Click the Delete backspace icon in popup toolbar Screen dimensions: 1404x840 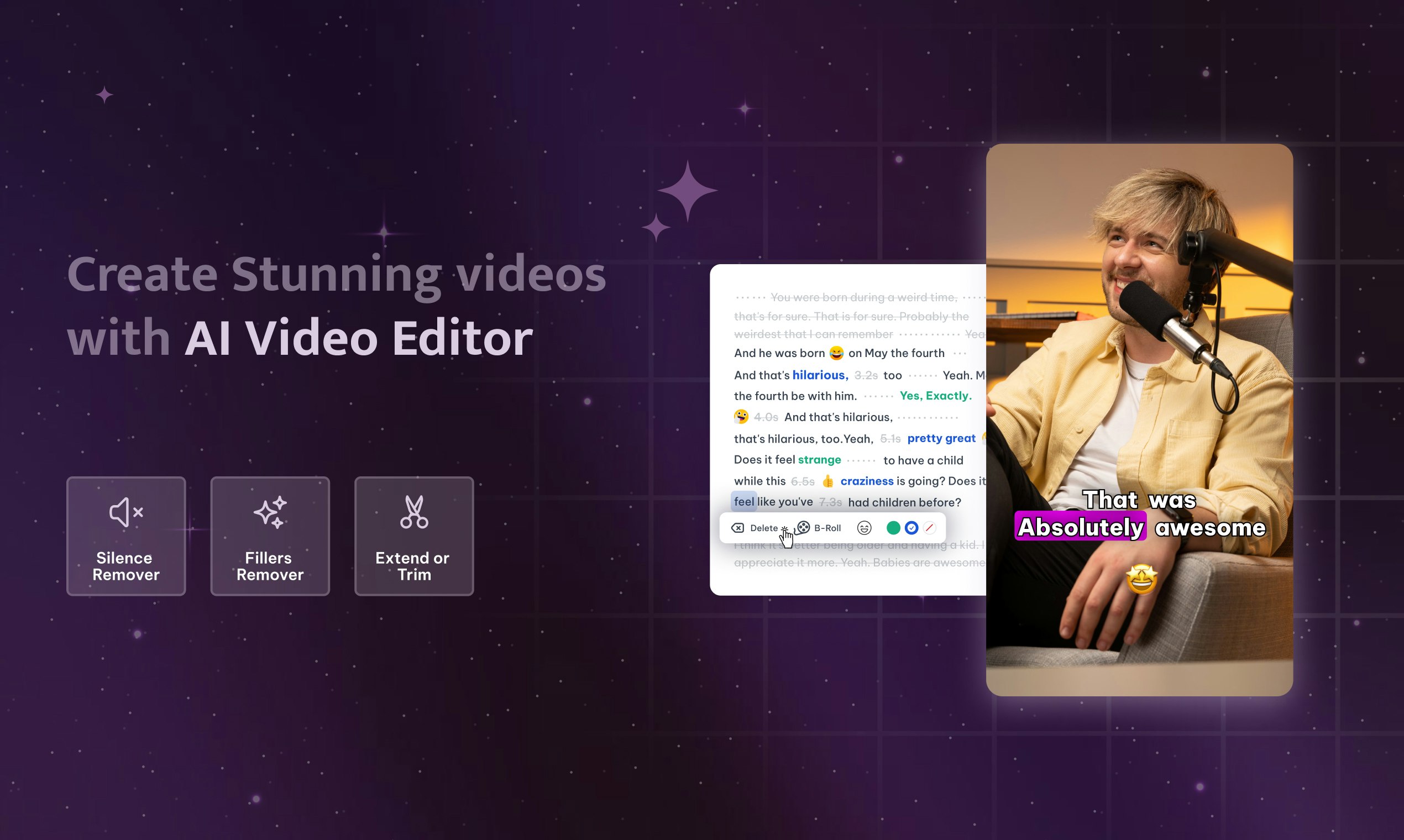tap(737, 528)
